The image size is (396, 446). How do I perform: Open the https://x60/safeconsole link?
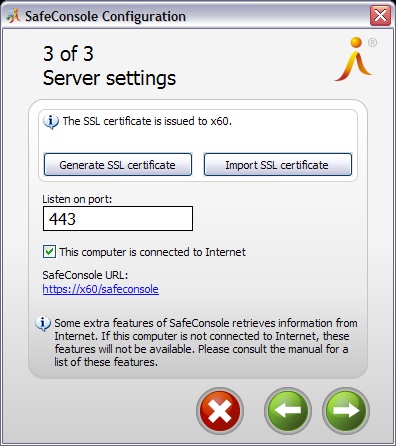100,289
